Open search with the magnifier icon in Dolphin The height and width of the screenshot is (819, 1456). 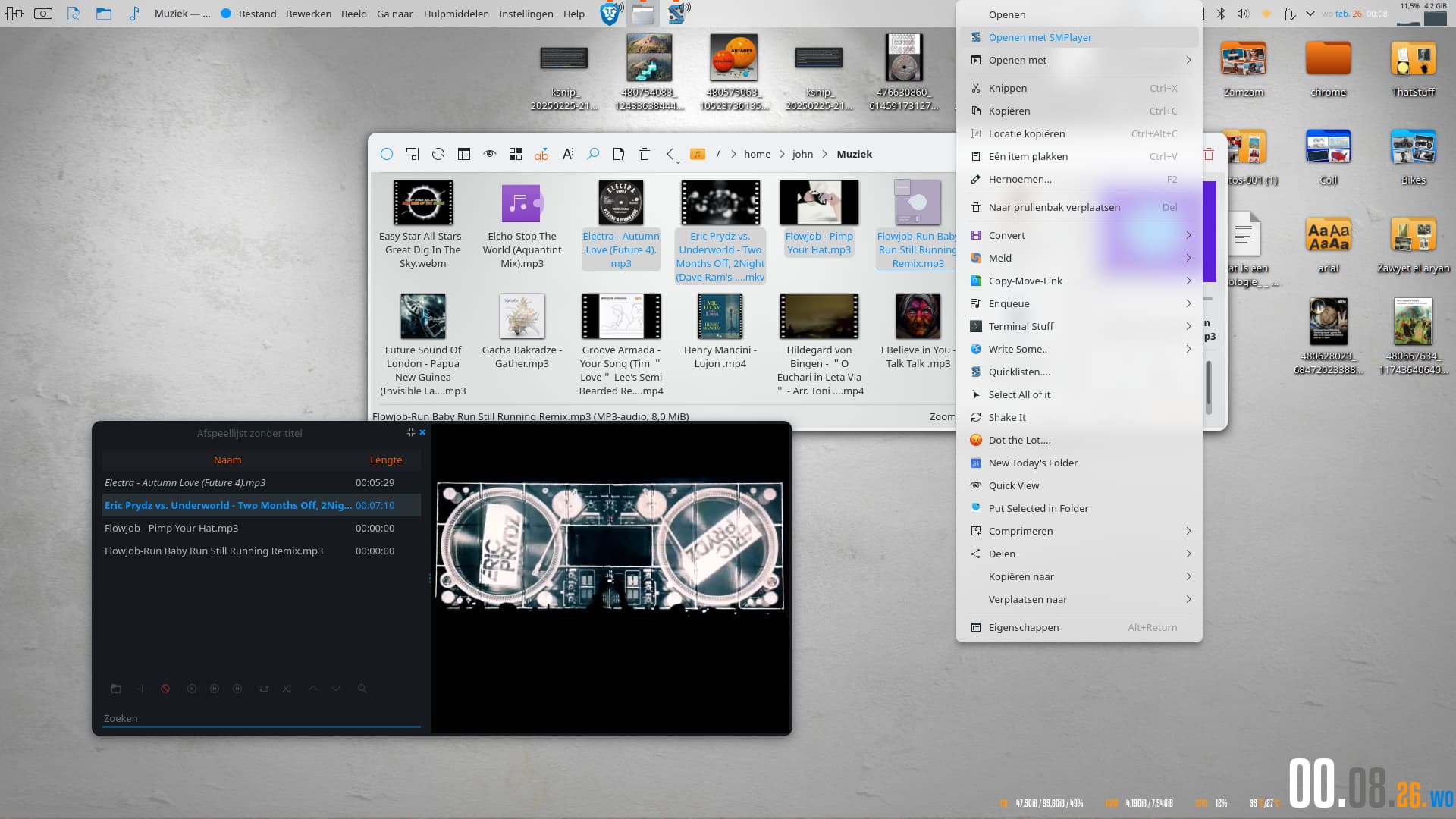coord(593,154)
